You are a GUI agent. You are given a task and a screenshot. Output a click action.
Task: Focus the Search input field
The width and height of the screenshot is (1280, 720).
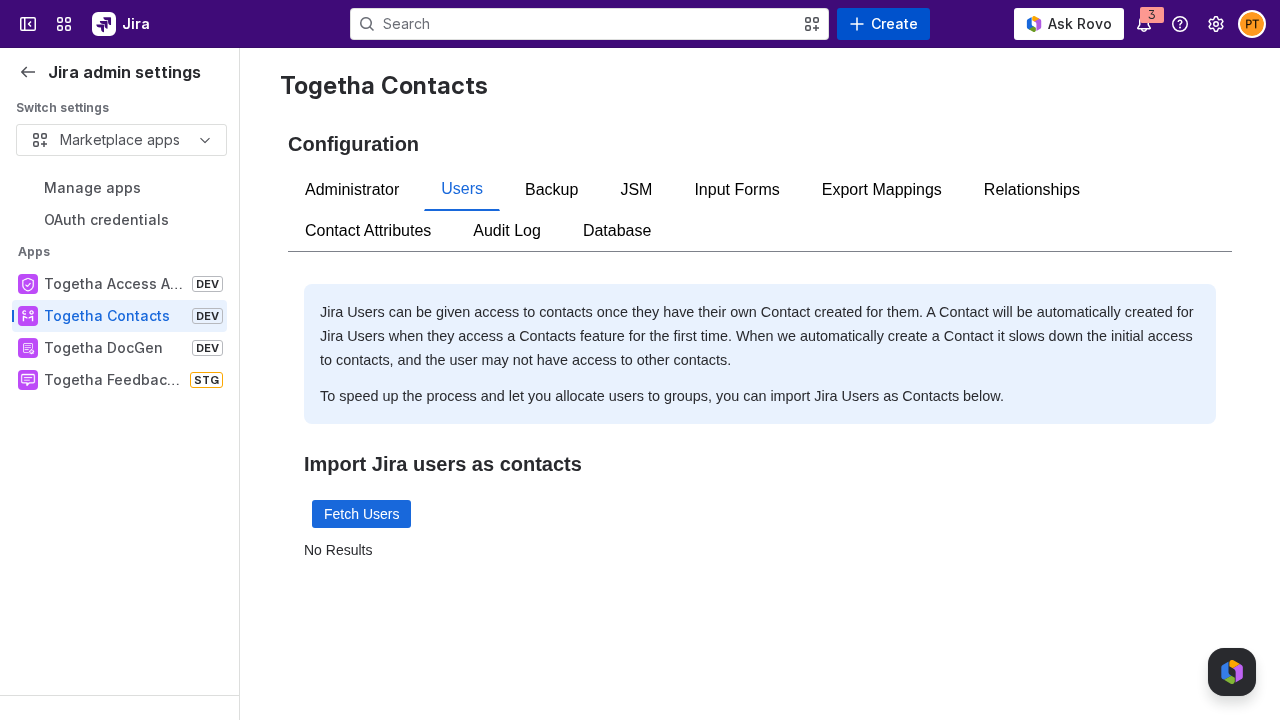589,24
